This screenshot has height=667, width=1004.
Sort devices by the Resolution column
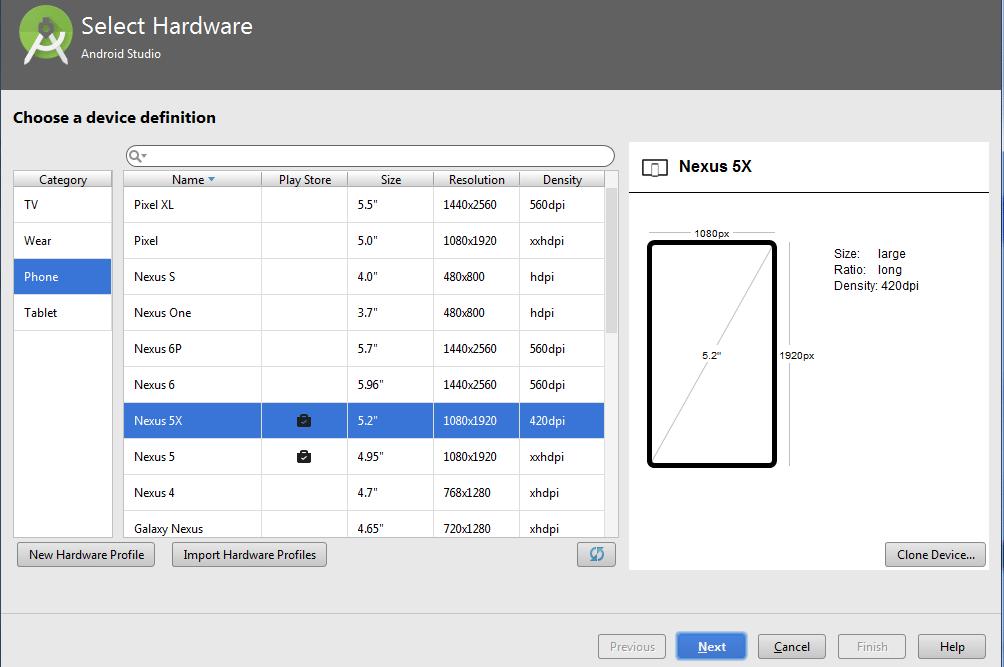pos(476,179)
